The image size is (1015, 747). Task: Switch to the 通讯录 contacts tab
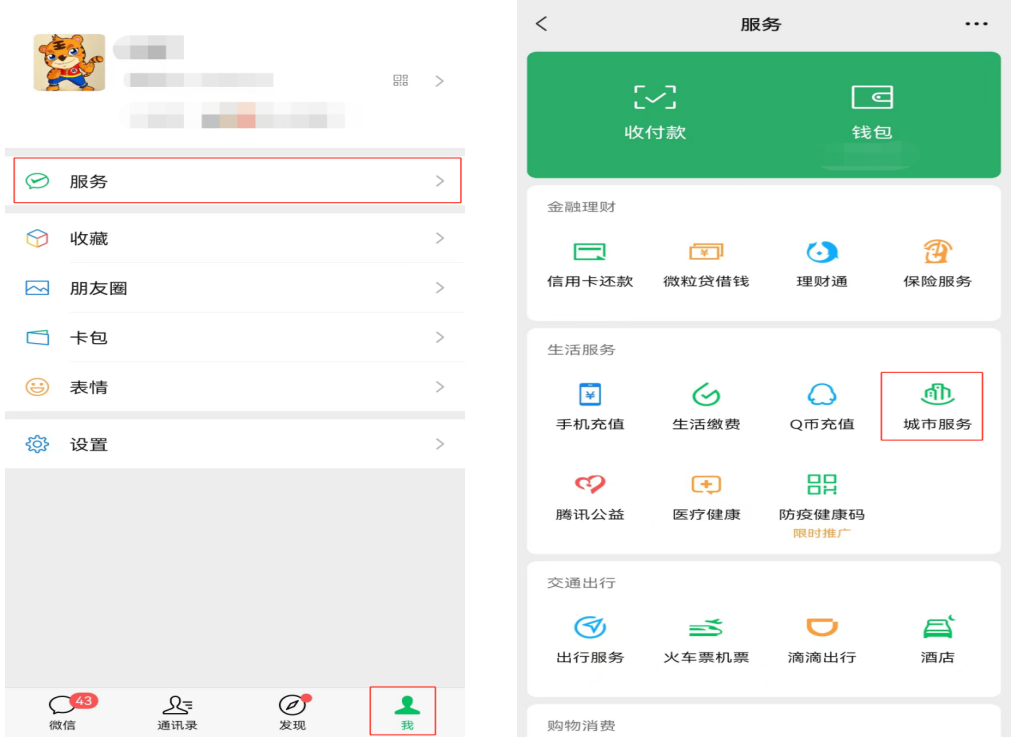[x=177, y=712]
